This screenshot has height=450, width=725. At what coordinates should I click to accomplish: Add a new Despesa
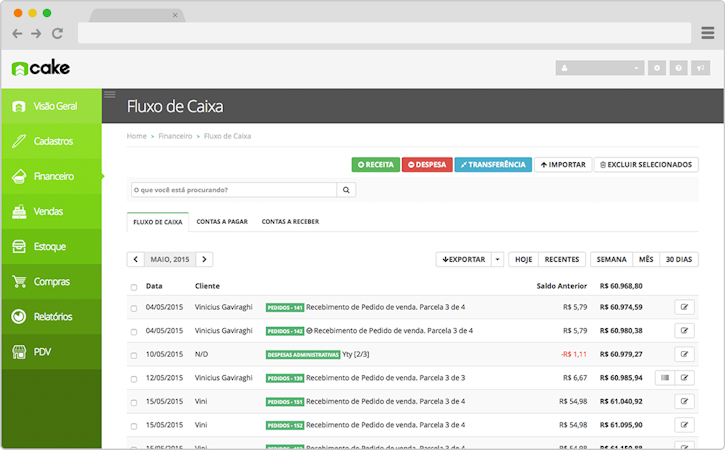pos(427,165)
